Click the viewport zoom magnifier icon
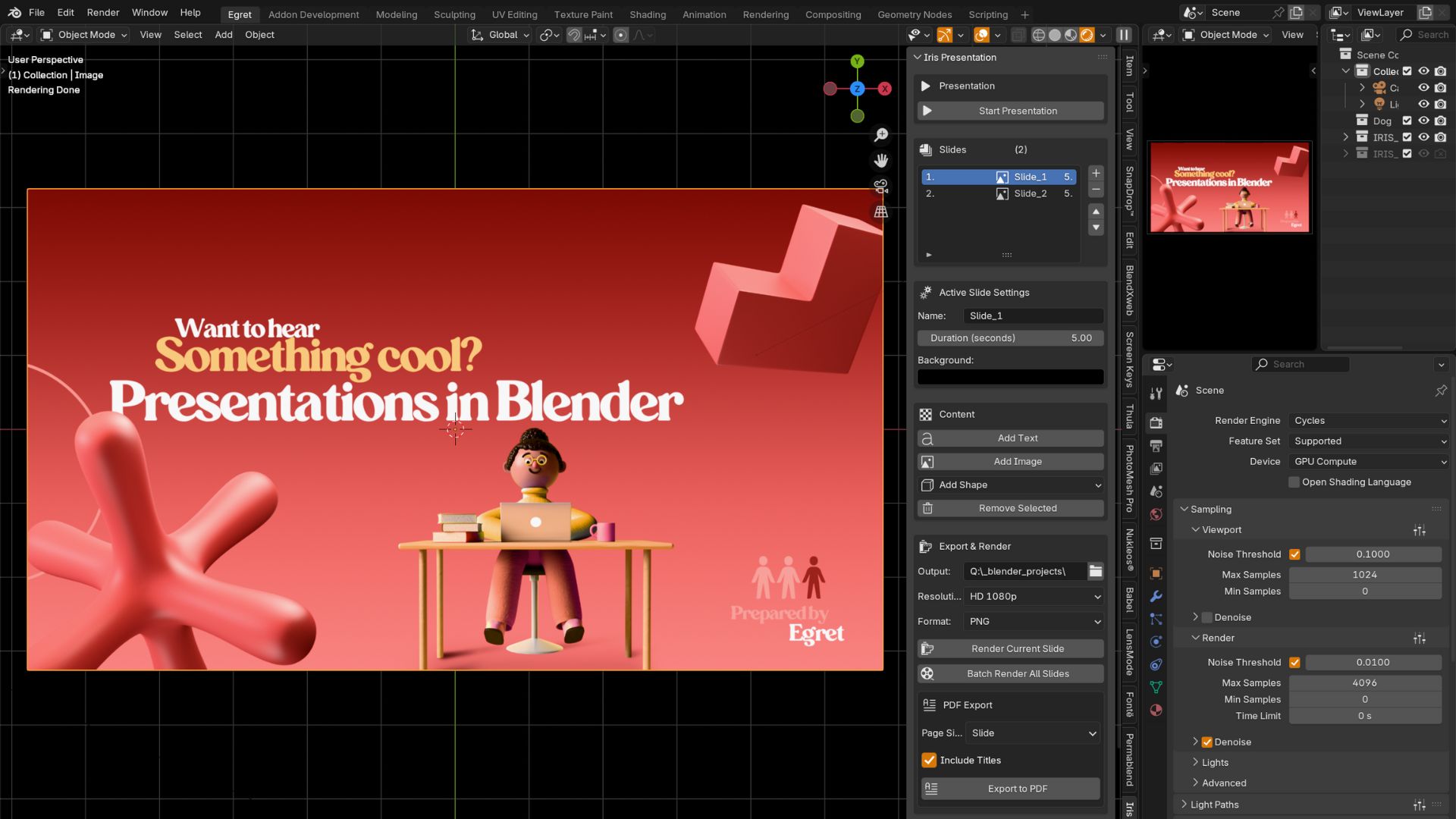1456x819 pixels. point(880,135)
